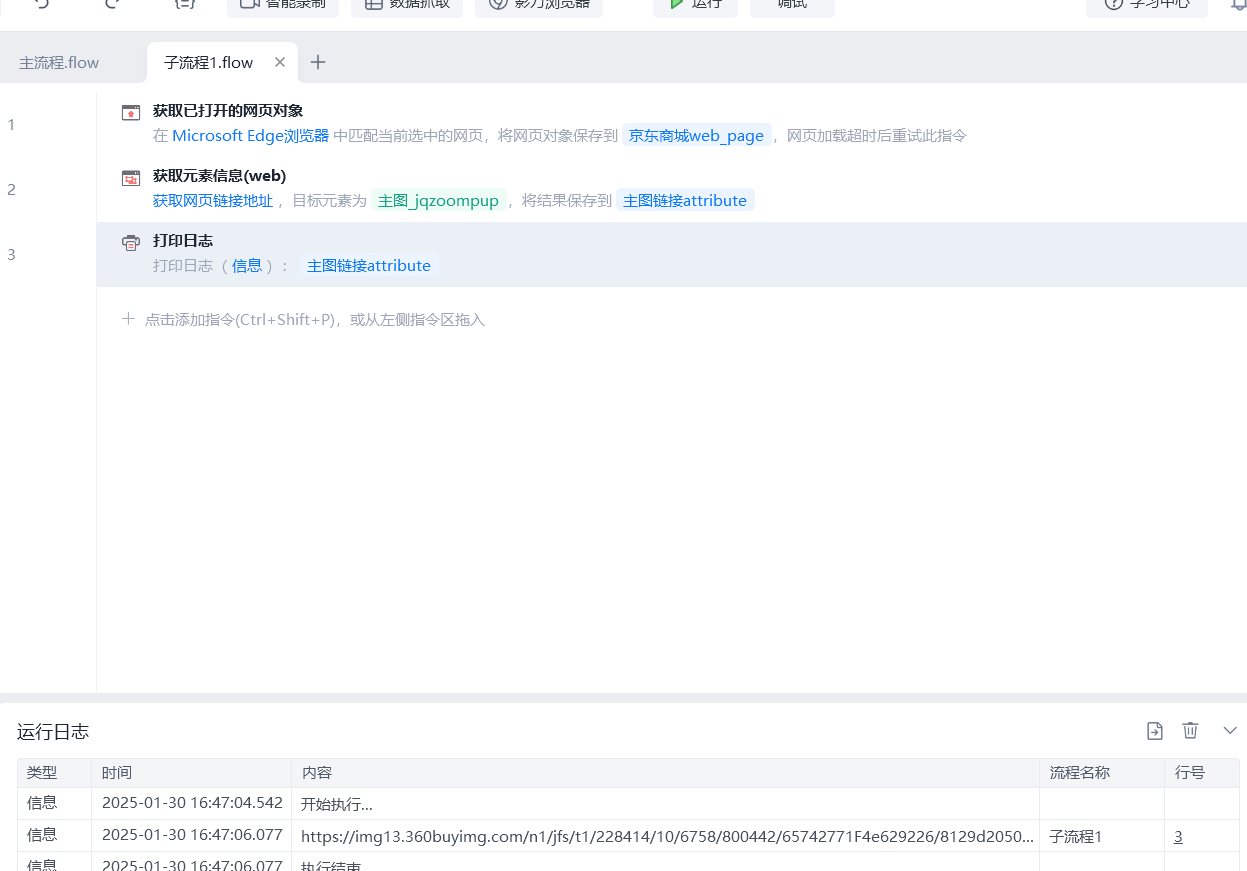The width and height of the screenshot is (1247, 871).
Task: Click the 打印日志 printer icon
Action: click(x=131, y=243)
